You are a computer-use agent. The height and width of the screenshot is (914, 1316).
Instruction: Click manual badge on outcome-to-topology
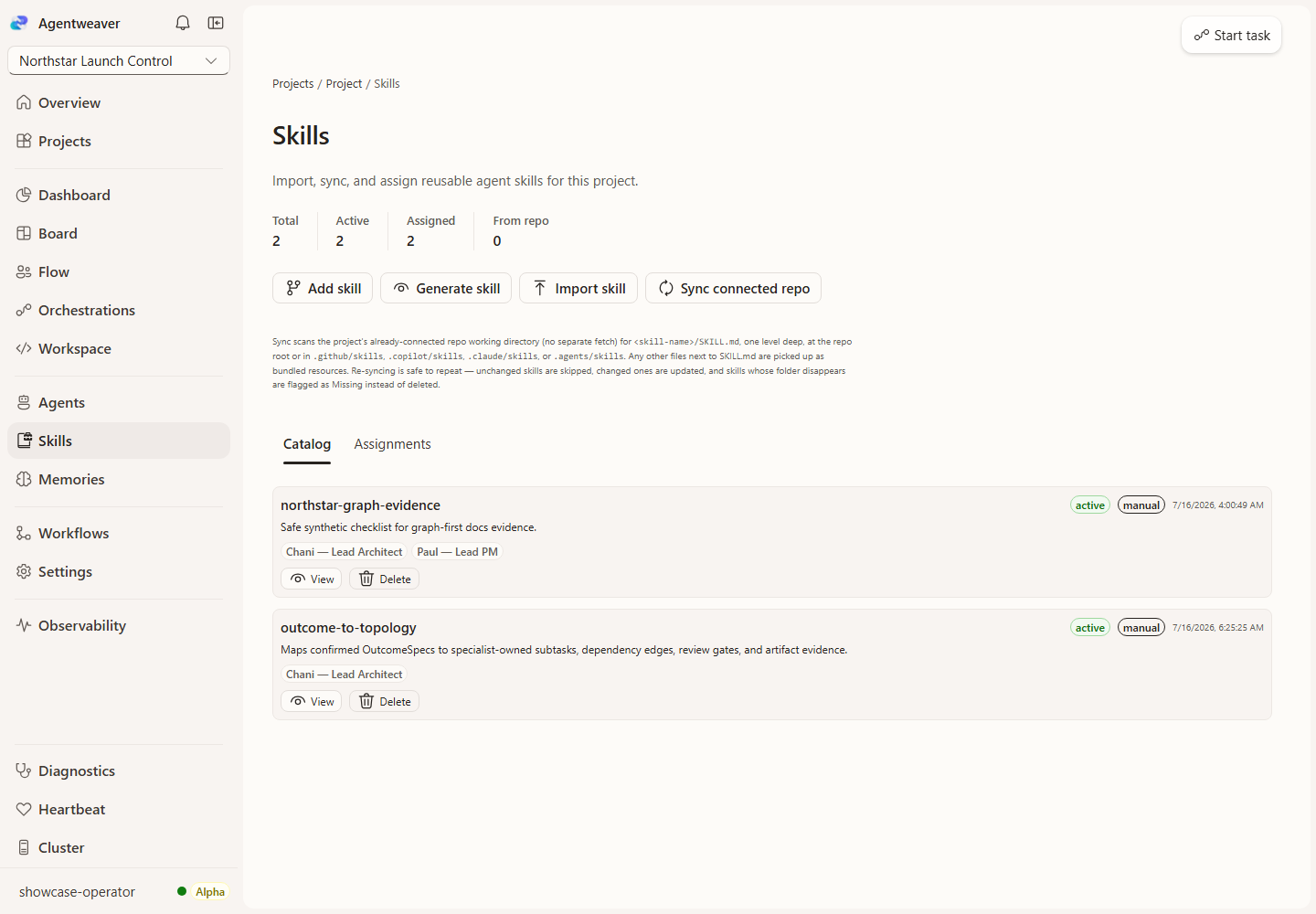pos(1141,627)
